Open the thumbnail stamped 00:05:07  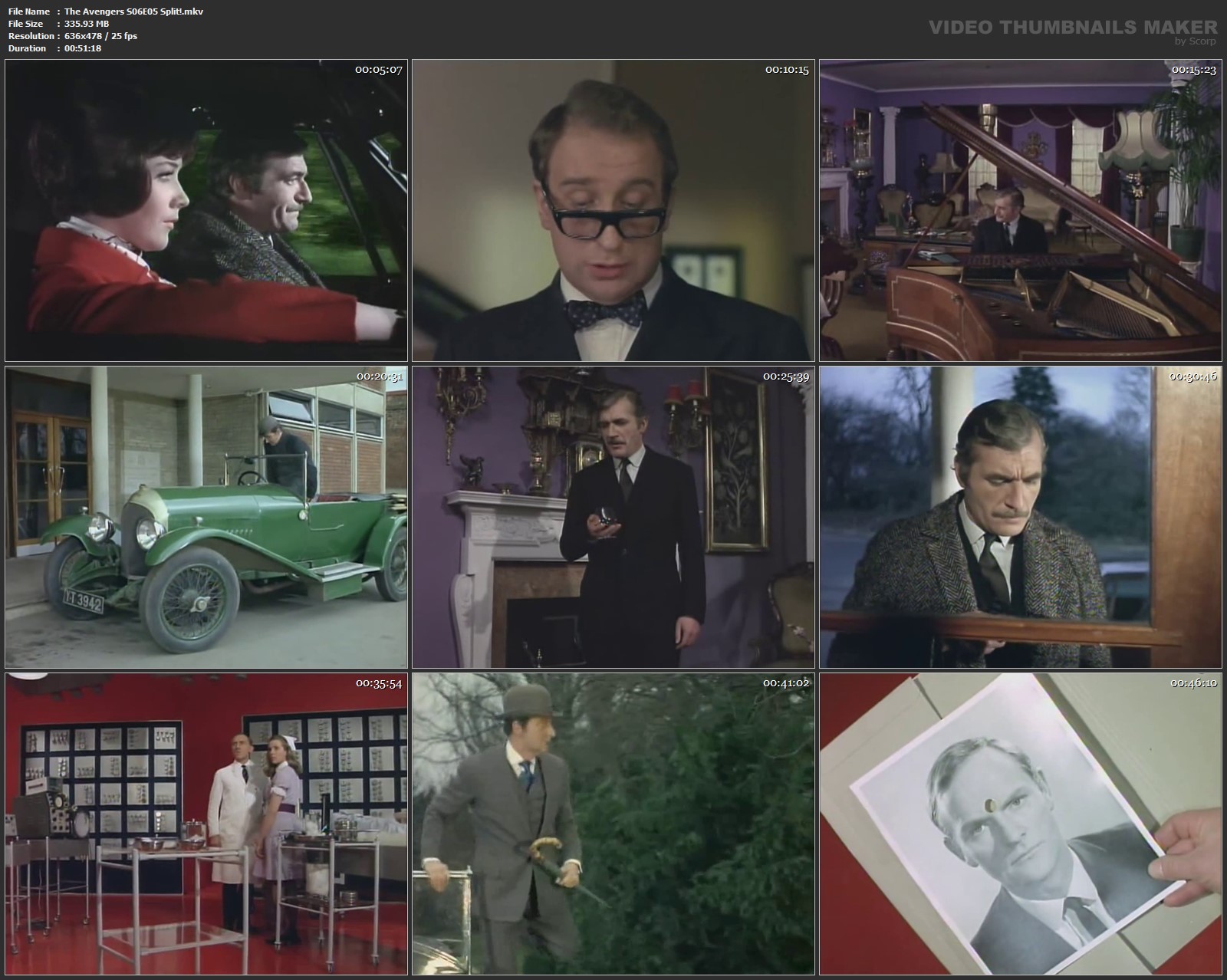[206, 210]
